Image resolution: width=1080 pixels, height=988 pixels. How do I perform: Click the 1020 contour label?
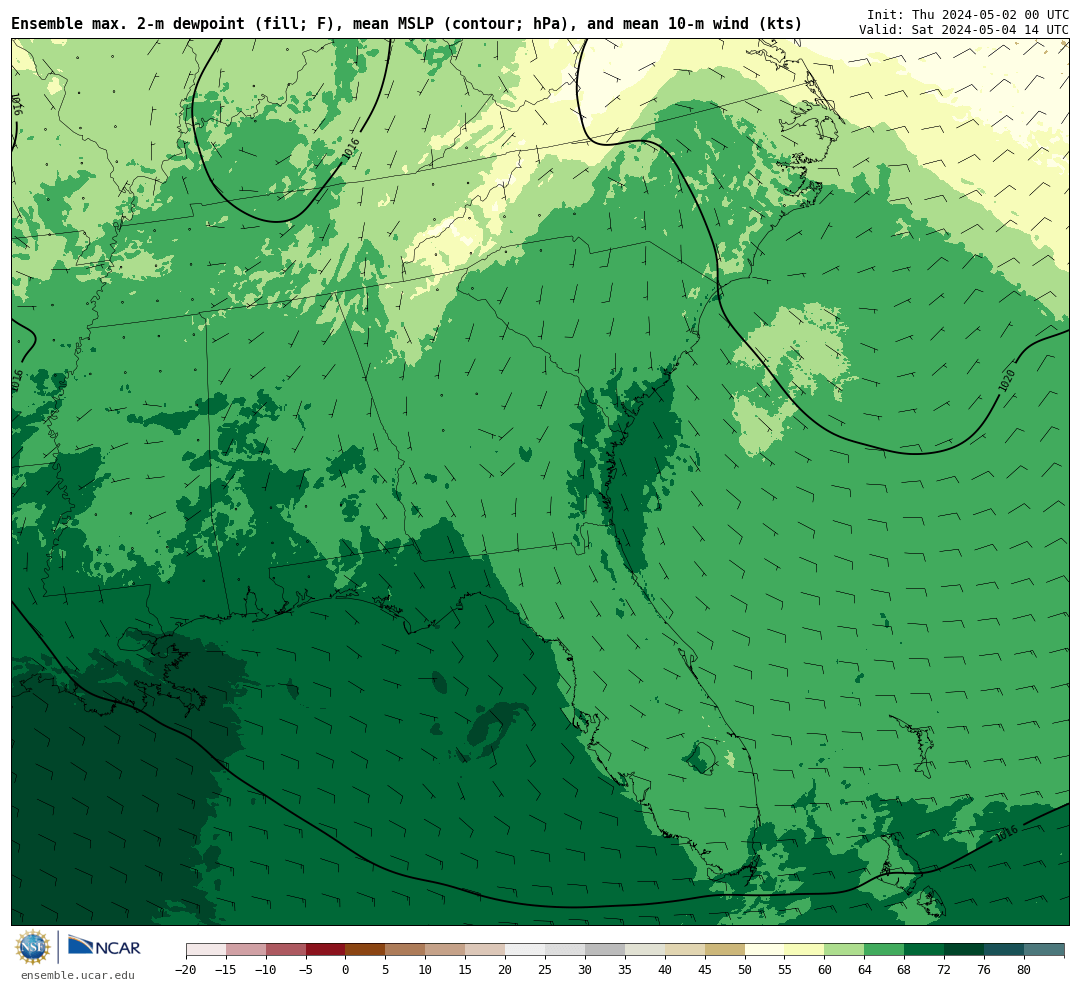(x=1006, y=380)
